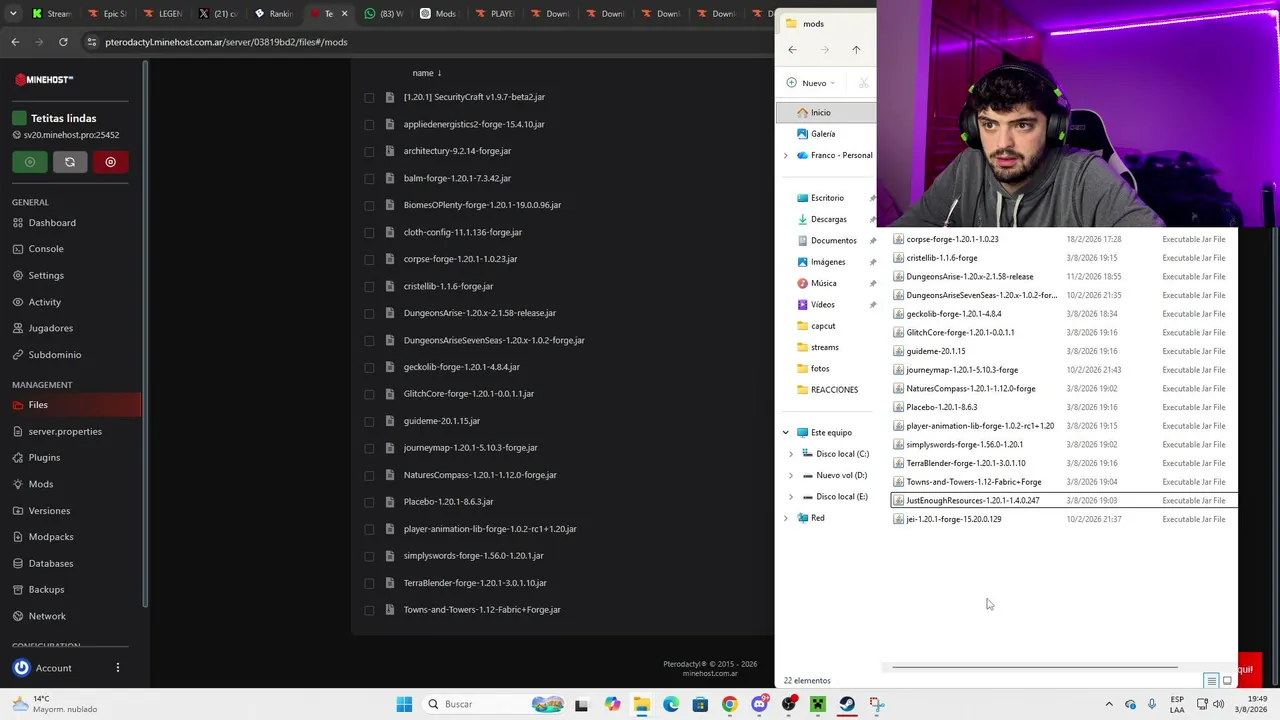Go back in the browser history

(15, 42)
